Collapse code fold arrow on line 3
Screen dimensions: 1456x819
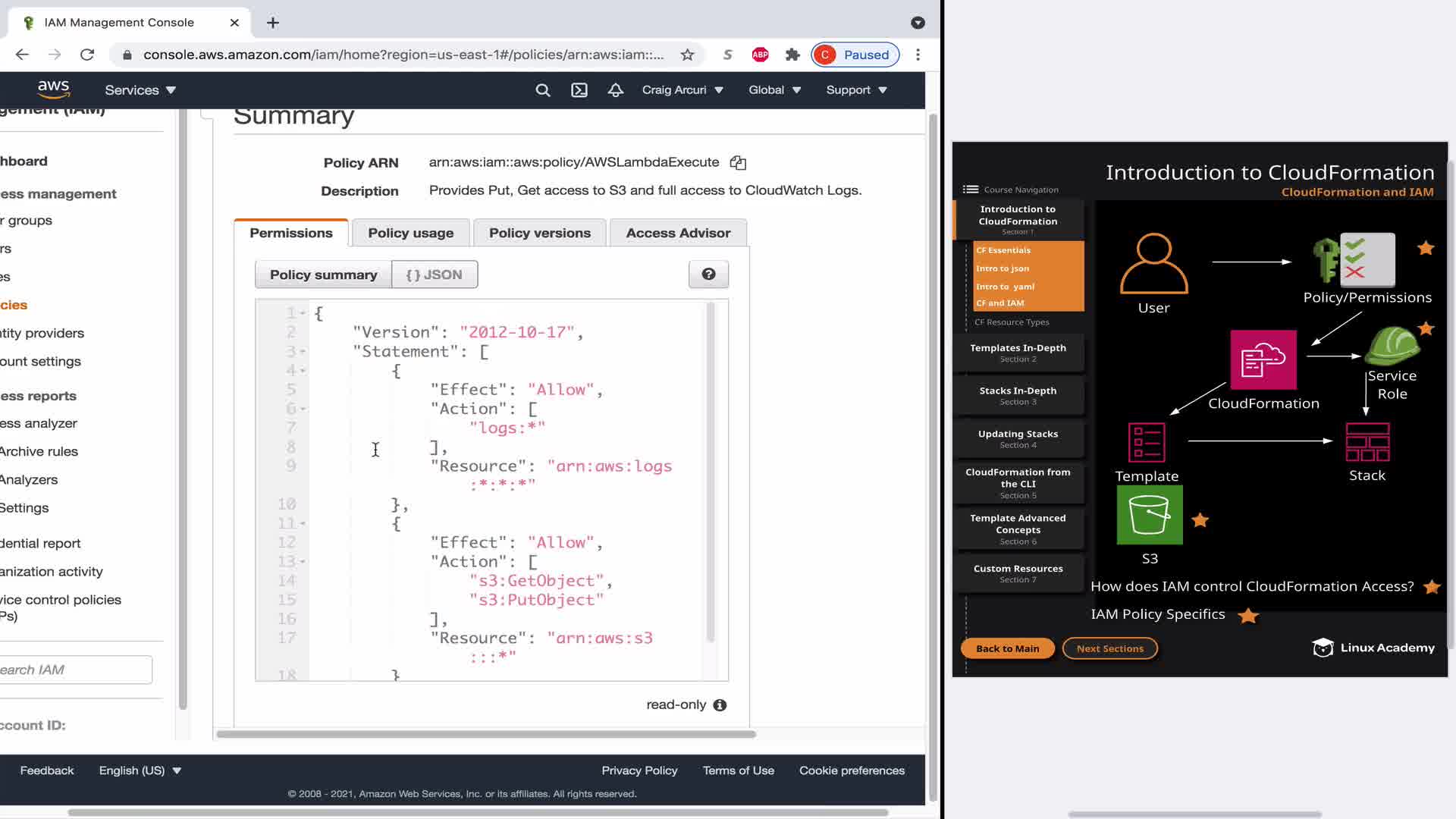pyautogui.click(x=303, y=352)
